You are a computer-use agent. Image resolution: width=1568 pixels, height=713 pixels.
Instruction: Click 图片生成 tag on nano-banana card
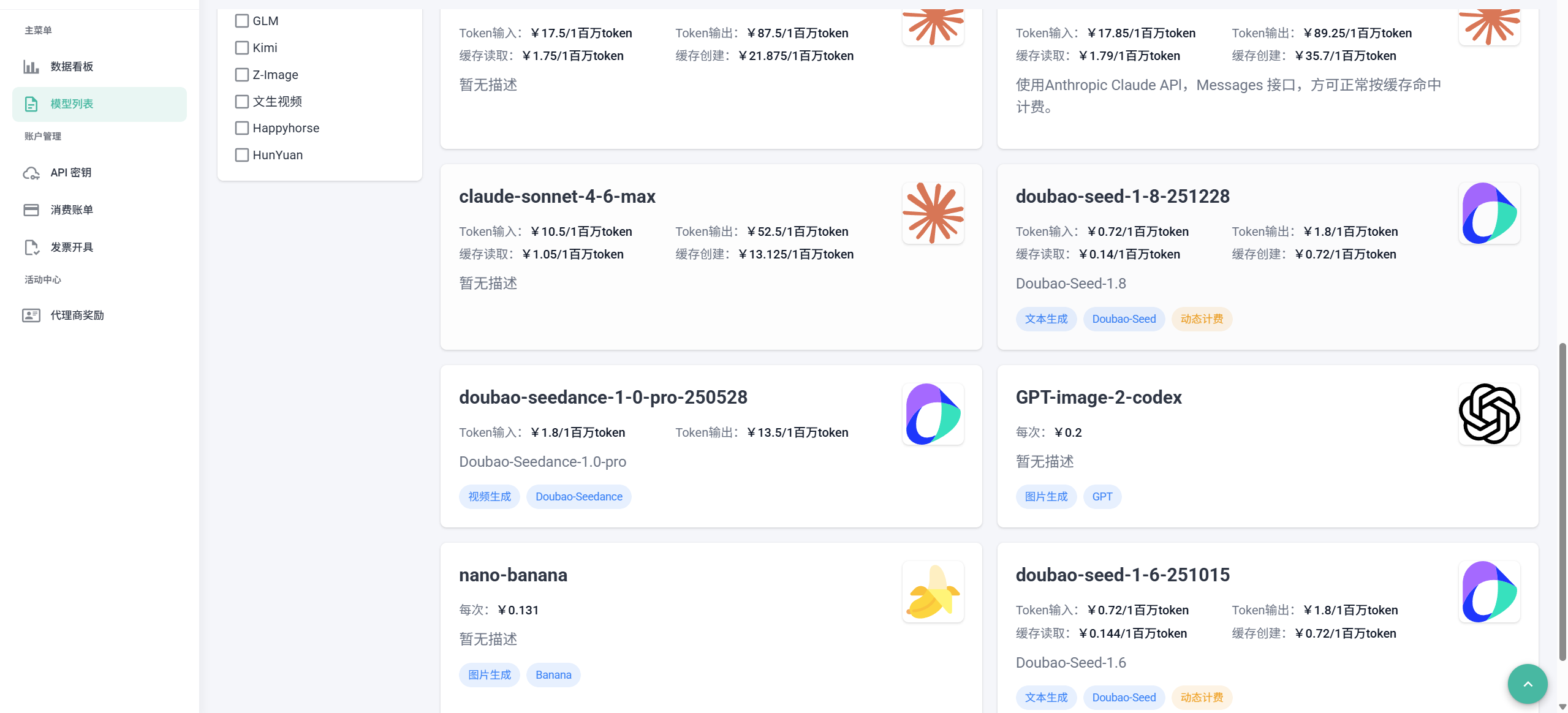(490, 675)
